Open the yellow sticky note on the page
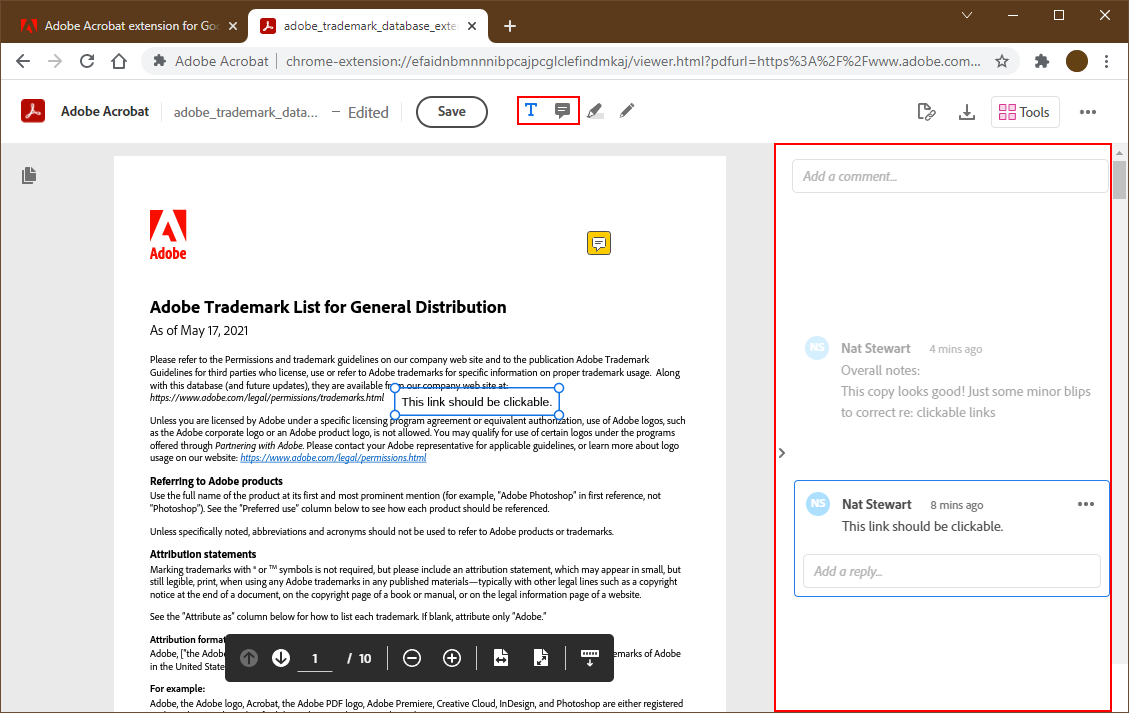Screen dimensions: 1129x713 598,242
